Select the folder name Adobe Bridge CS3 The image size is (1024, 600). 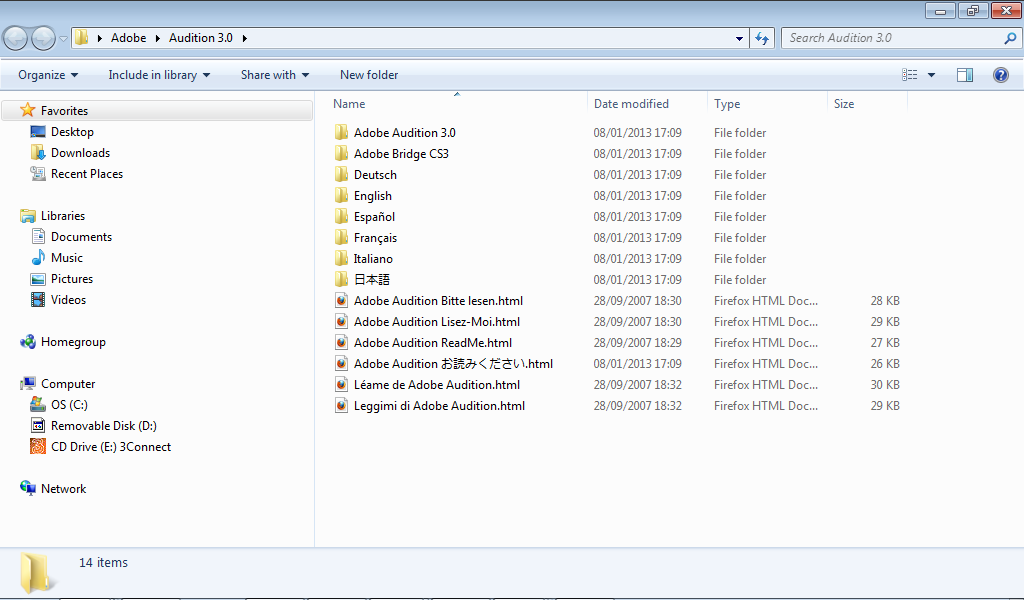401,153
